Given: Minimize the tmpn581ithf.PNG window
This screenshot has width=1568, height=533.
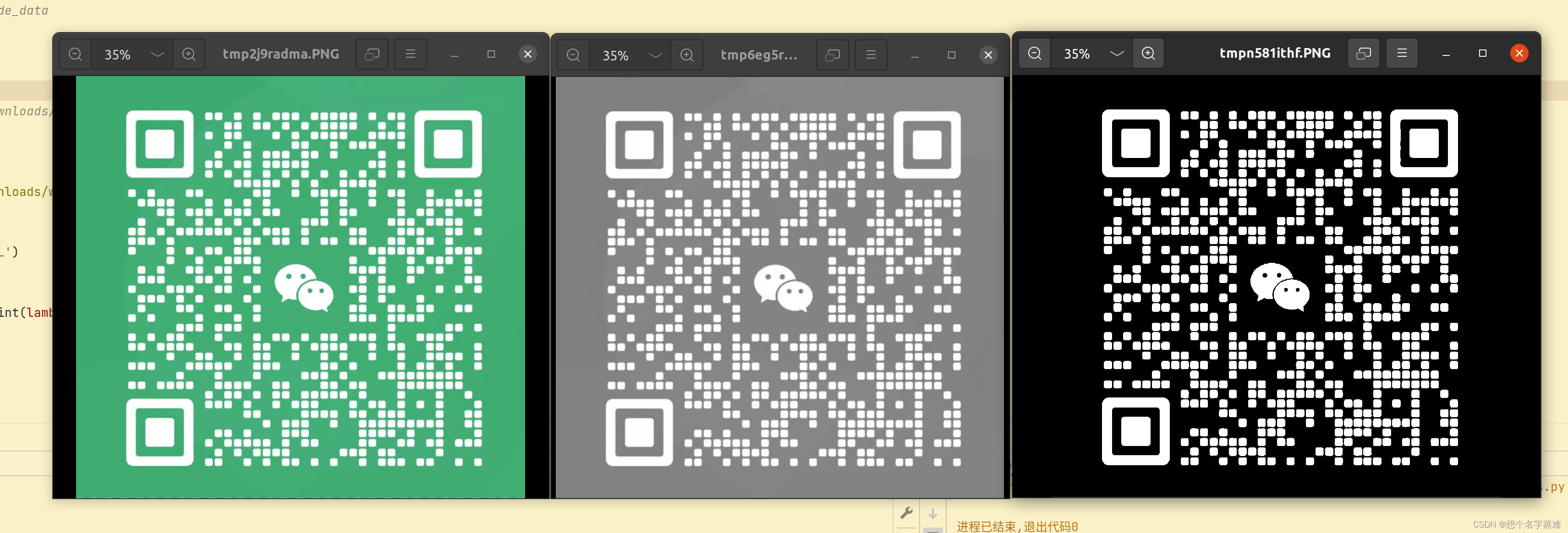Looking at the screenshot, I should click(x=1446, y=54).
